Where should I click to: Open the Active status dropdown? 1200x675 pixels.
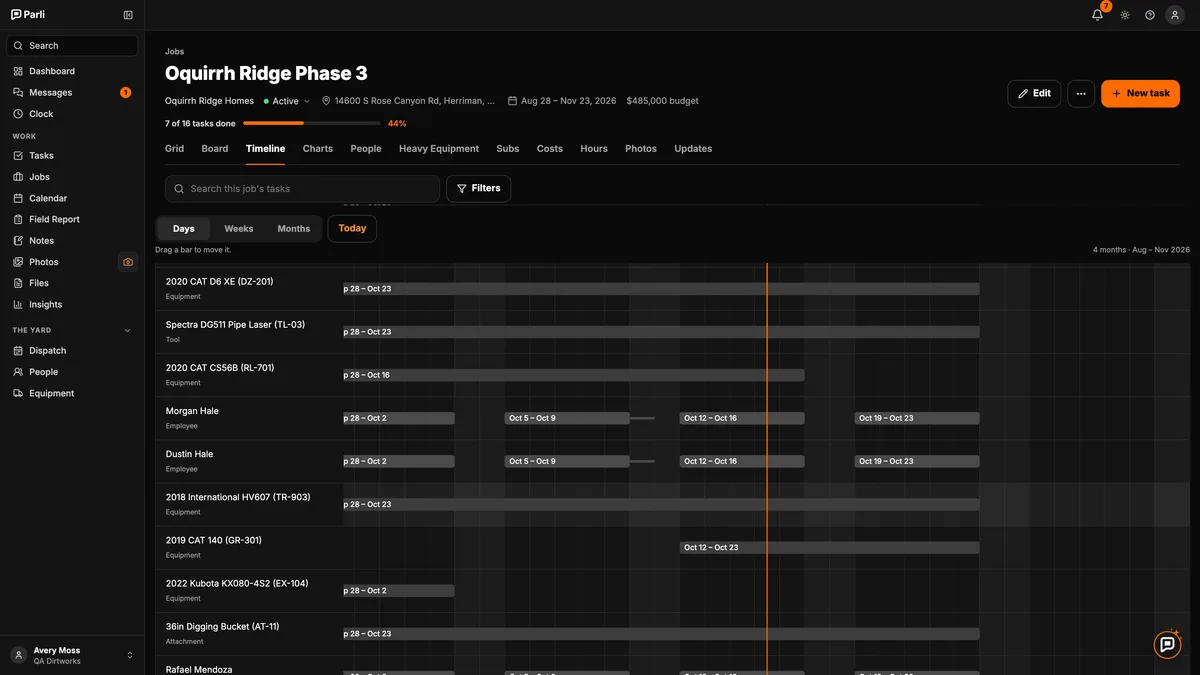tap(287, 101)
